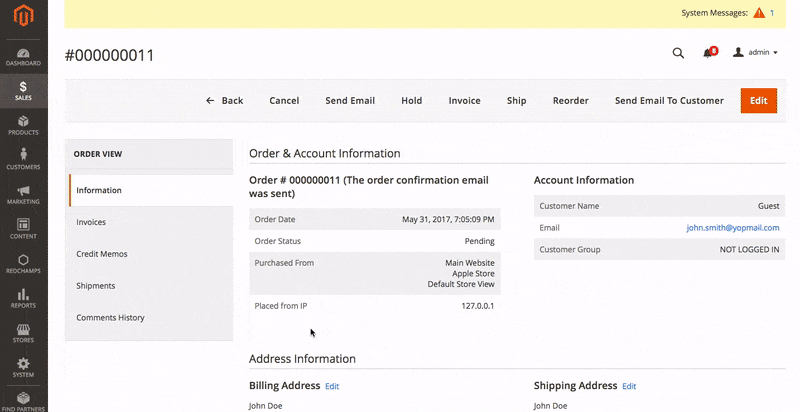Click the Send Email button
The image size is (800, 412).
tap(350, 100)
